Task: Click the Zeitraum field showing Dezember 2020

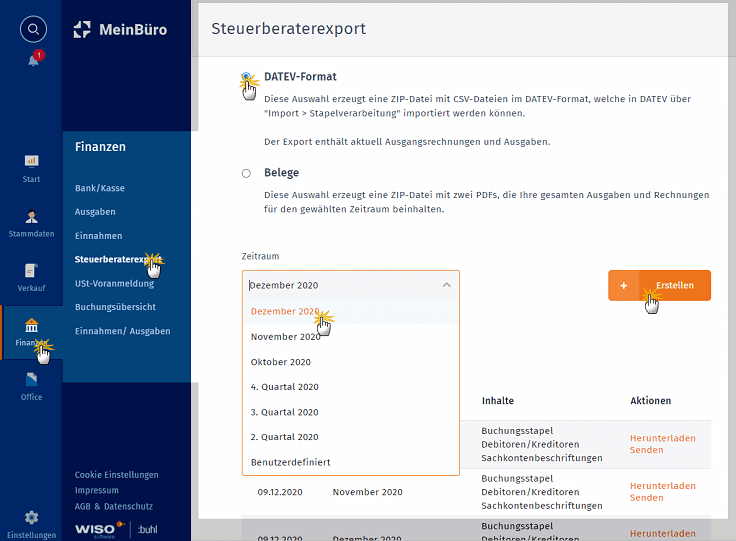Action: pos(351,285)
